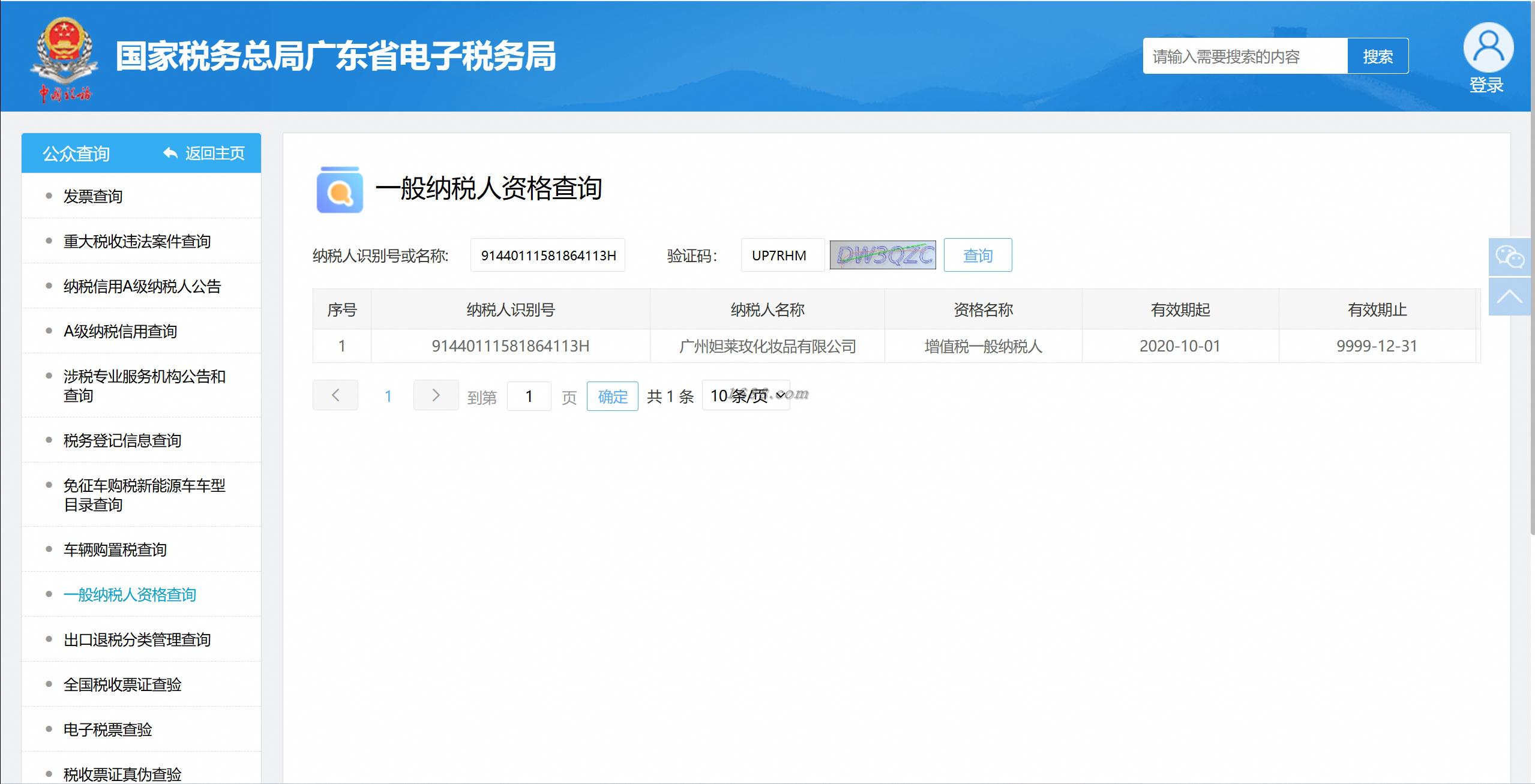Viewport: 1535px width, 784px height.
Task: Click 确定 to confirm page jump
Action: click(612, 396)
